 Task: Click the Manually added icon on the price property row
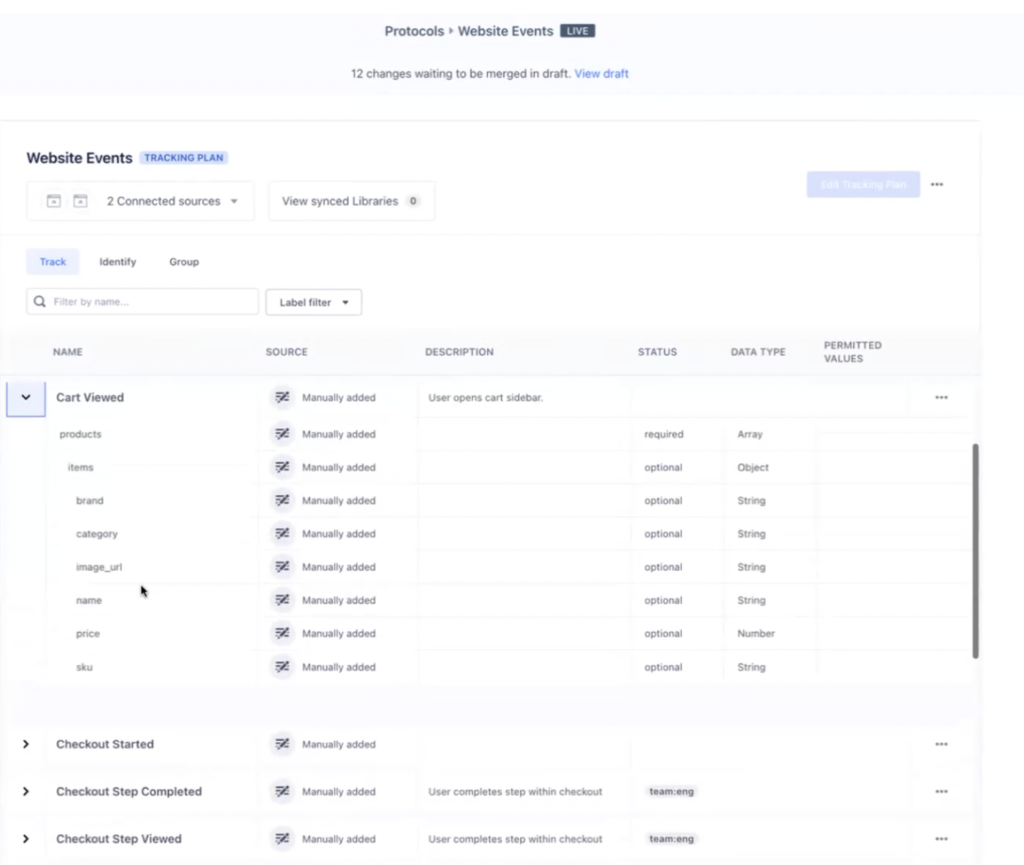(283, 633)
